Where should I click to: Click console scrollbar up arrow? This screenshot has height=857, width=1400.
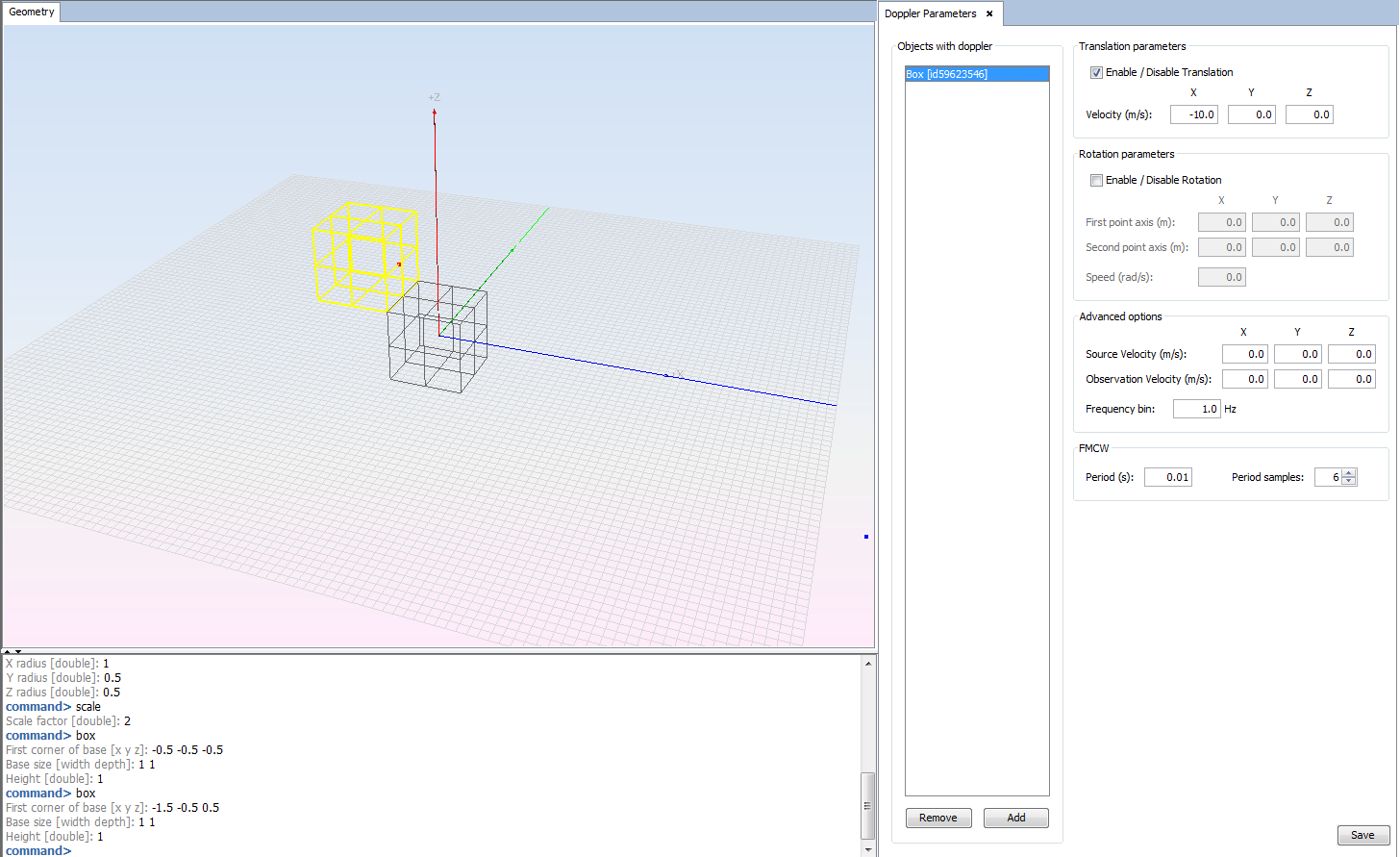pos(868,664)
